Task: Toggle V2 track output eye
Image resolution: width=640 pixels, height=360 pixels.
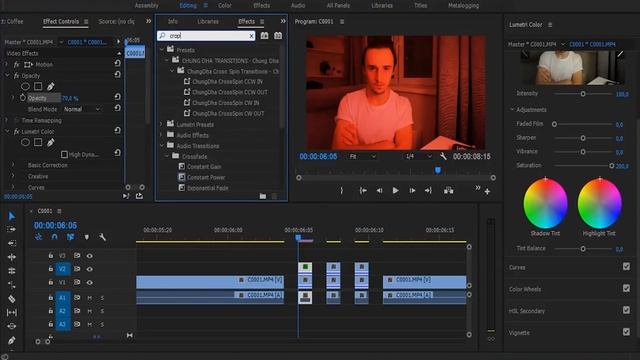Action: coord(89,269)
